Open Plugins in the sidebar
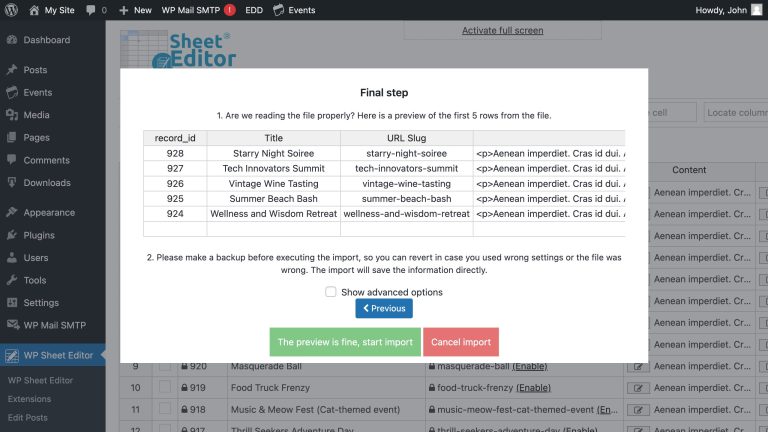The image size is (768, 432). tap(39, 235)
